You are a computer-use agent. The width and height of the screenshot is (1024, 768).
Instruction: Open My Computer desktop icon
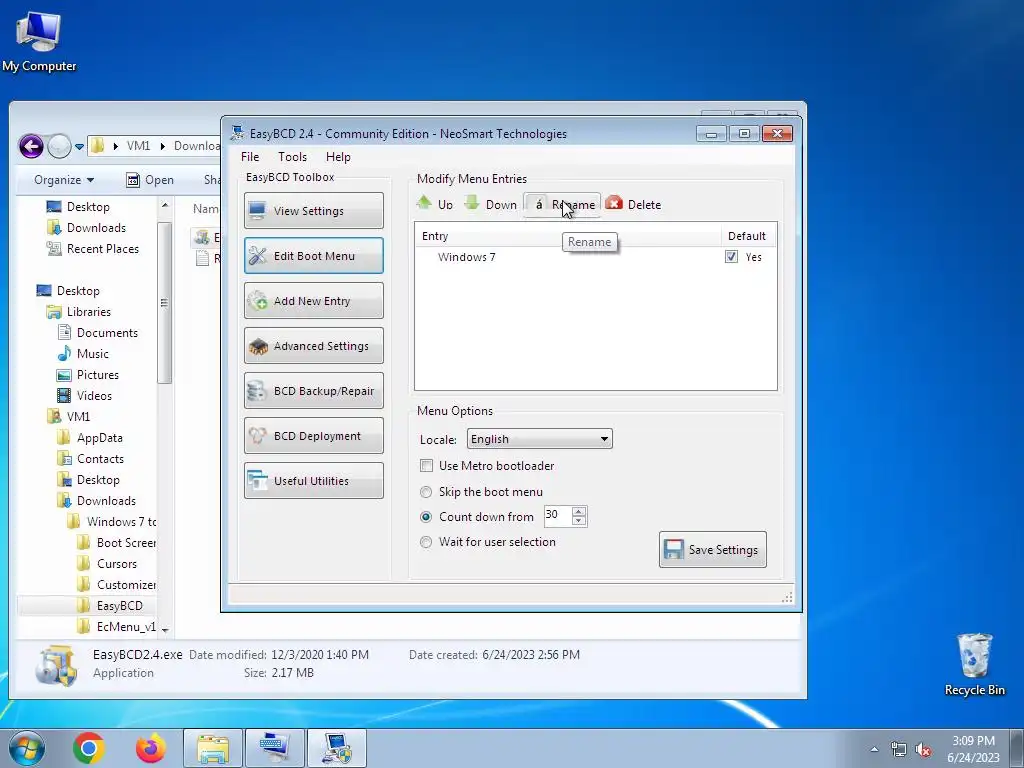click(39, 41)
